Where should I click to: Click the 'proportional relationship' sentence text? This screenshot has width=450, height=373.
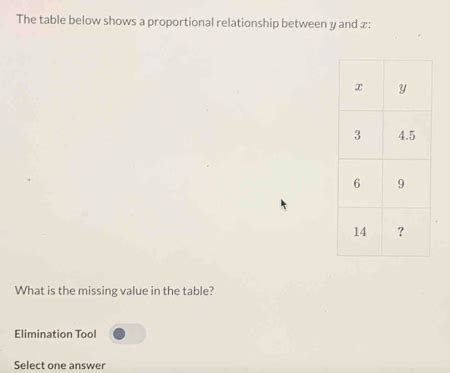click(194, 22)
